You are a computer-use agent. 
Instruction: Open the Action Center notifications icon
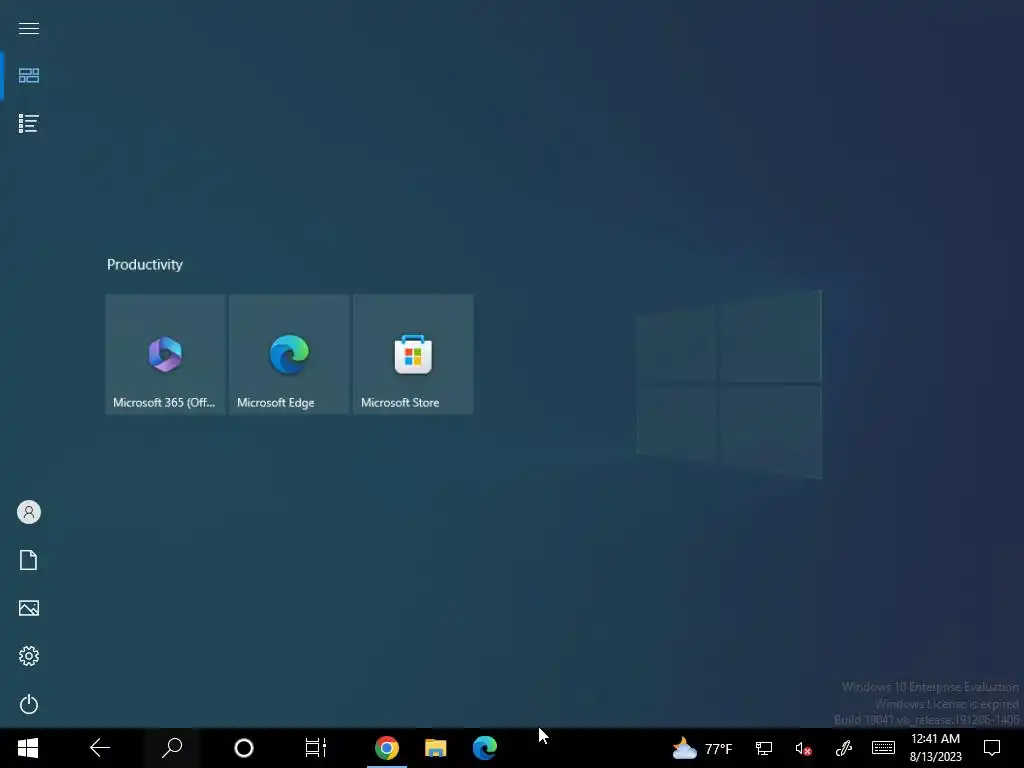point(992,748)
